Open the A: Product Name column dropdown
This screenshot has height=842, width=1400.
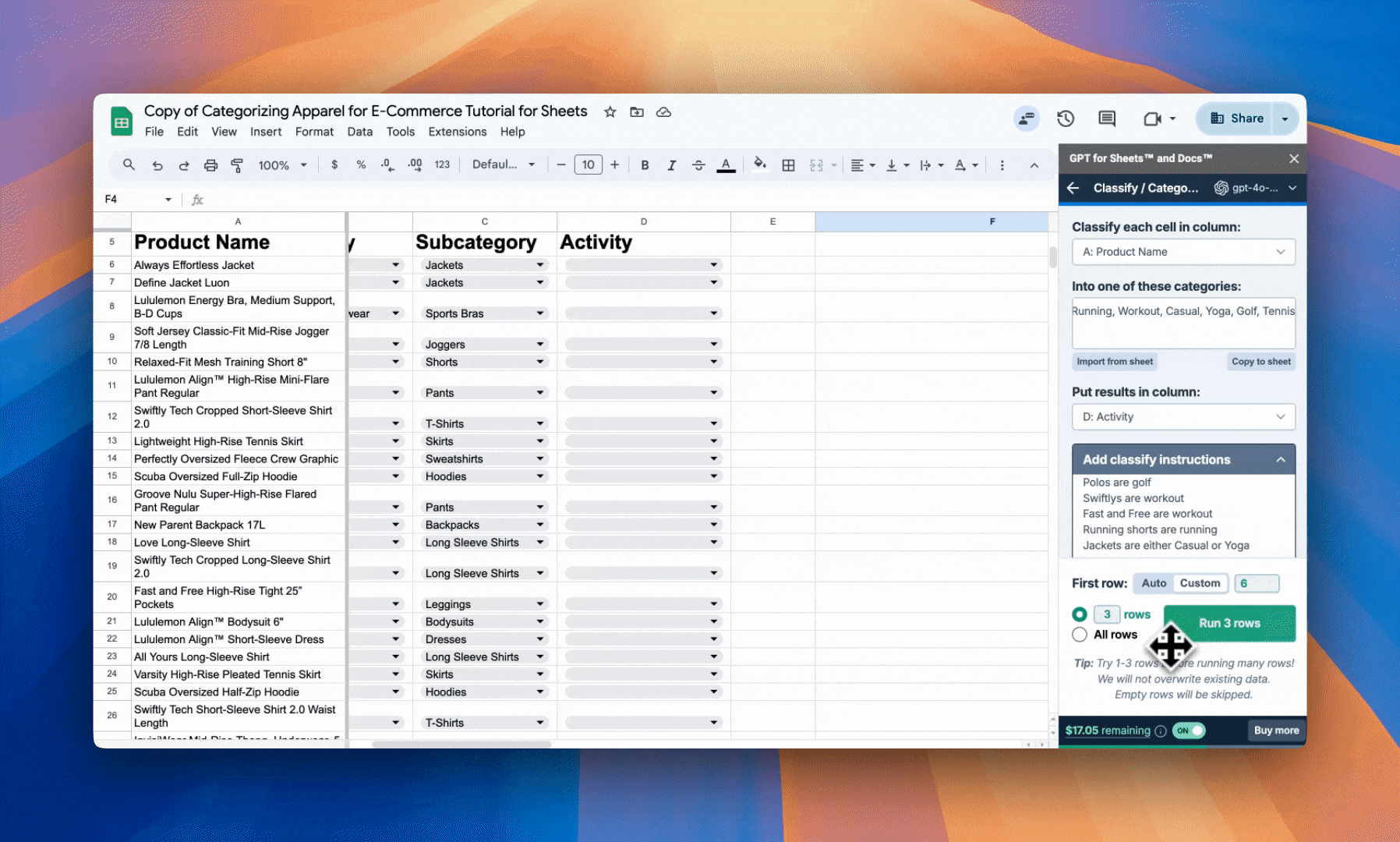(x=1183, y=252)
